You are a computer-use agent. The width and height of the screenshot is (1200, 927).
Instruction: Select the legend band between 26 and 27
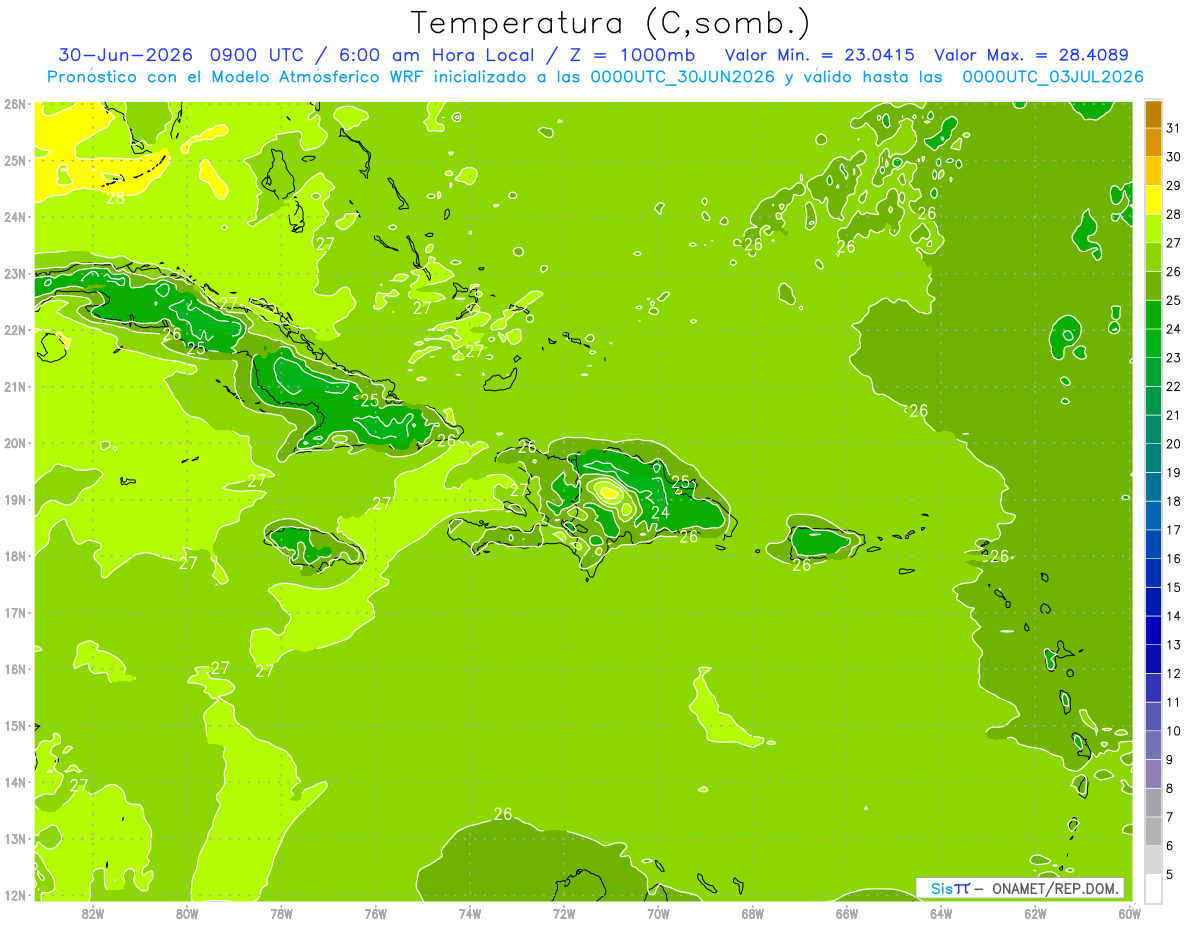[1153, 257]
